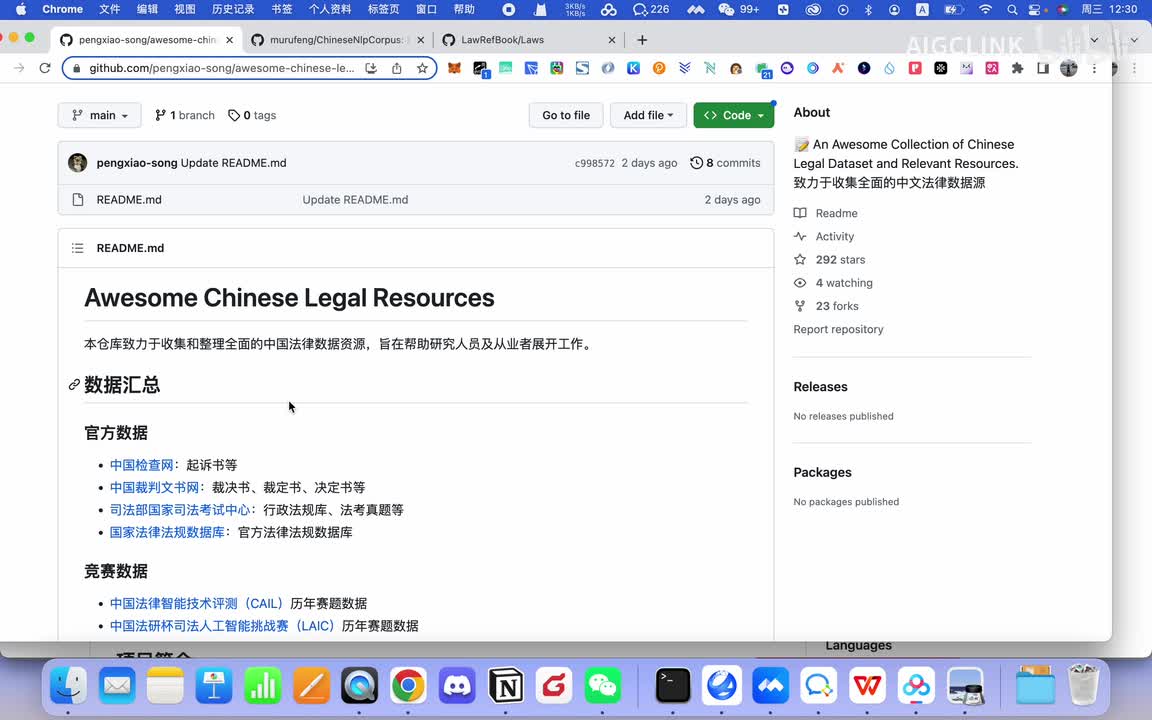Bookmark this page with the star icon
This screenshot has height=720, width=1152.
coord(422,68)
